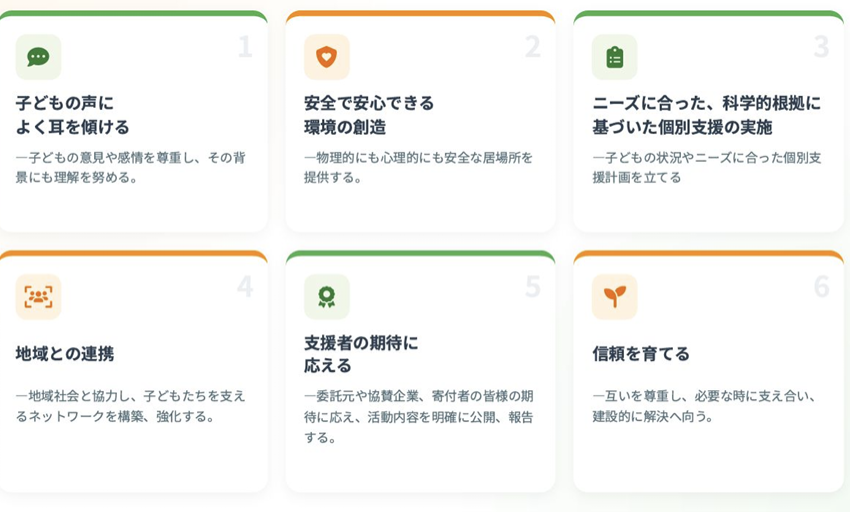Click the 科学的根拠に基づいた個別支援の実施 heading
Image resolution: width=850 pixels, height=512 pixels.
click(705, 115)
